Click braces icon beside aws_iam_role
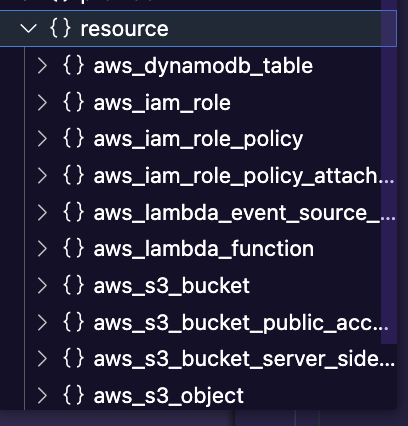The height and width of the screenshot is (426, 408). tap(73, 102)
